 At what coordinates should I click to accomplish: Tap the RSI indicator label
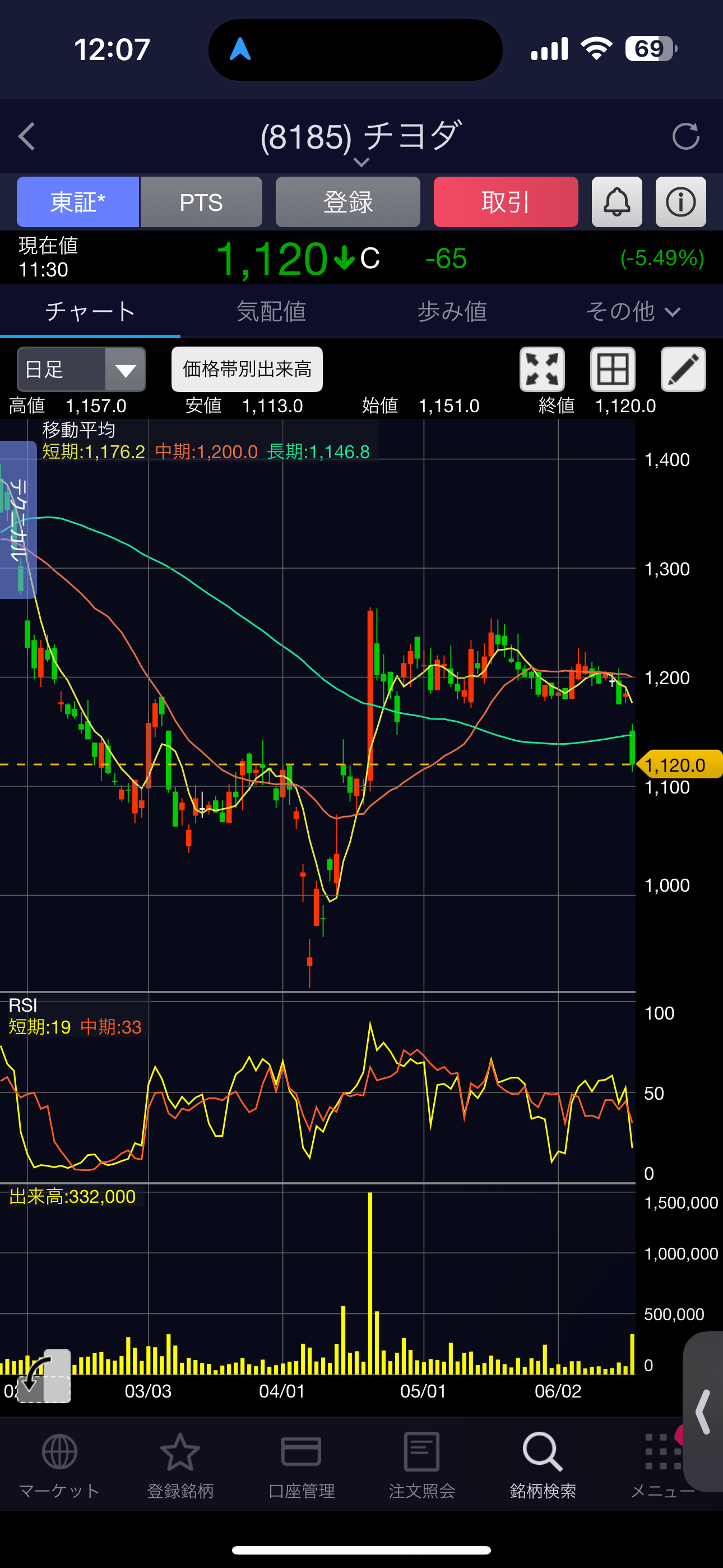pos(23,1006)
